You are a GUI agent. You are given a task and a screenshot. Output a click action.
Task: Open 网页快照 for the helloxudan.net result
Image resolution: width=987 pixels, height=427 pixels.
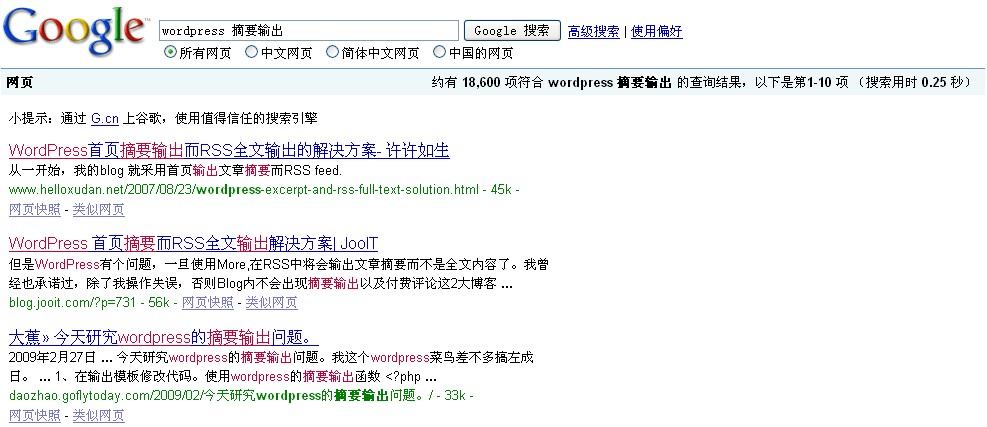click(35, 210)
